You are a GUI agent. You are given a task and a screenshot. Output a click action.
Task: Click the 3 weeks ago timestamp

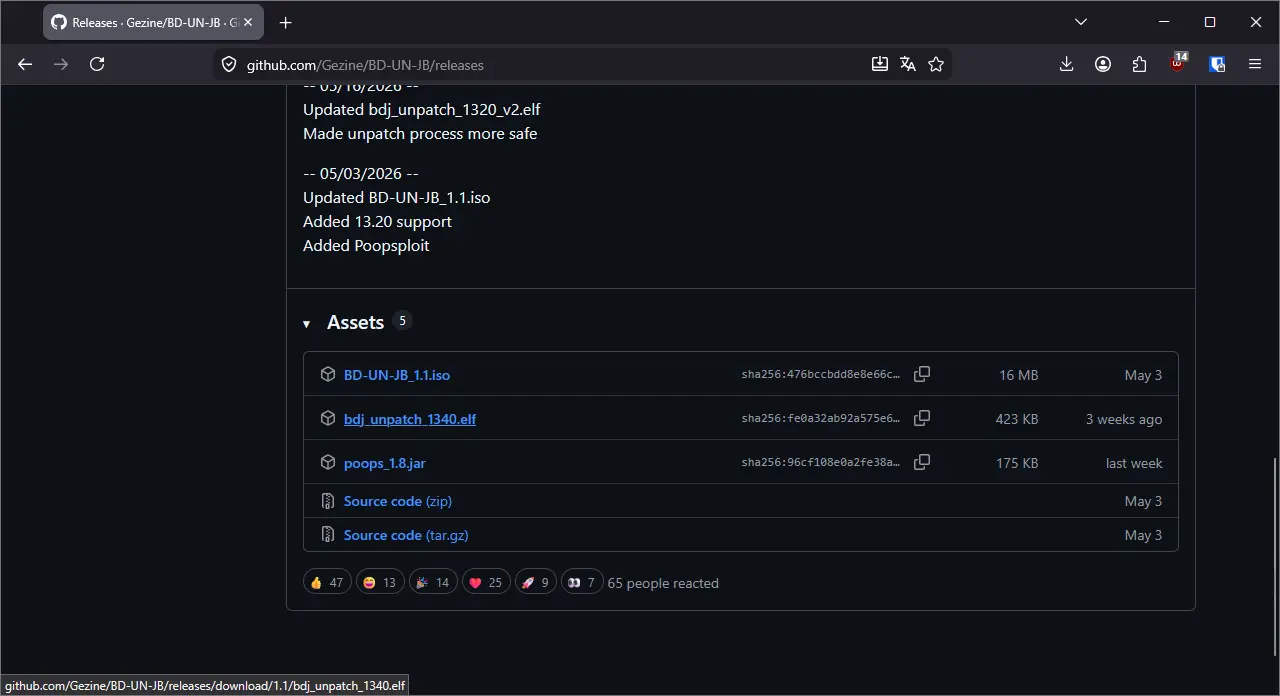click(1124, 419)
